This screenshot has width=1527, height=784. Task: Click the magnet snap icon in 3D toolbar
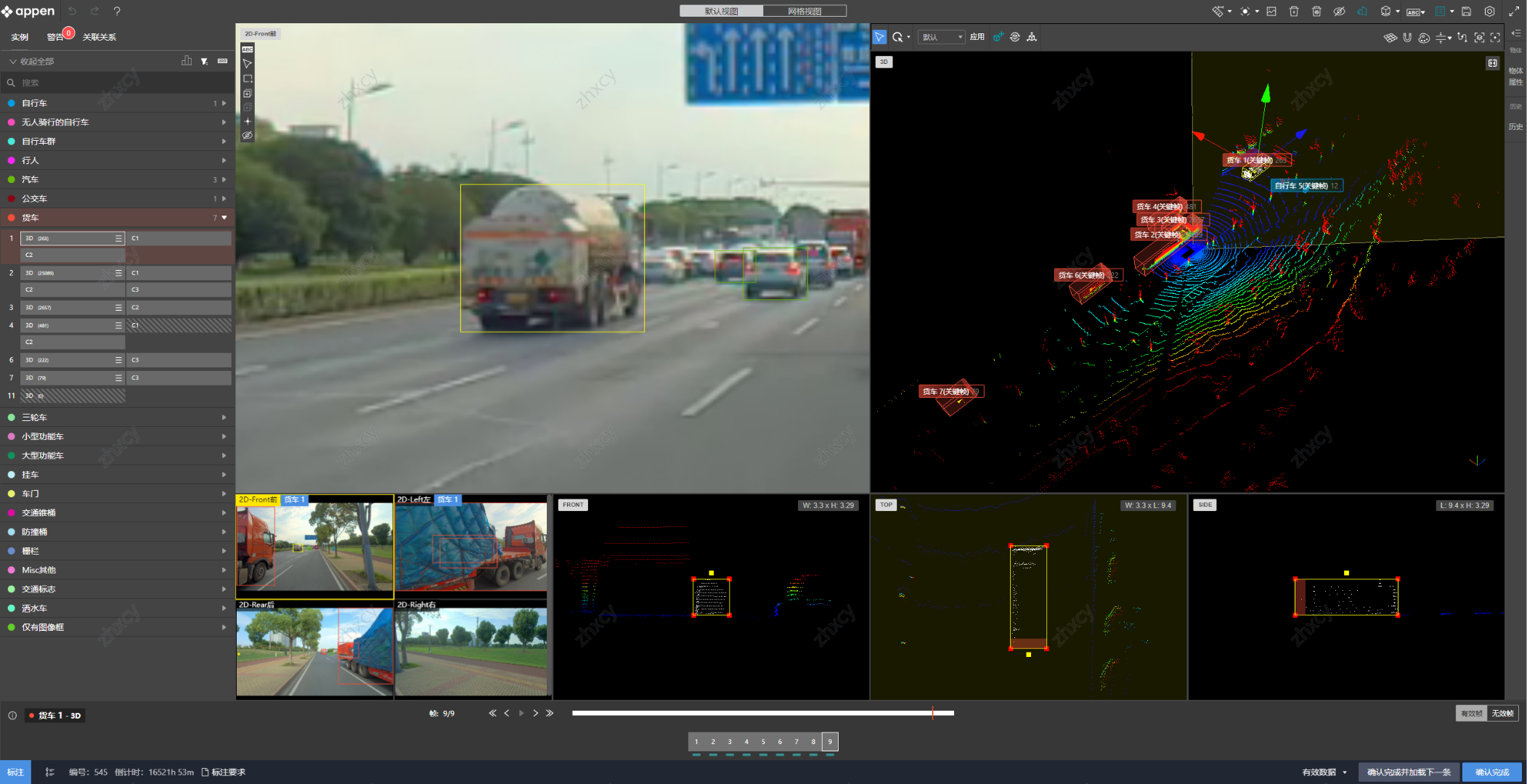(x=1407, y=37)
